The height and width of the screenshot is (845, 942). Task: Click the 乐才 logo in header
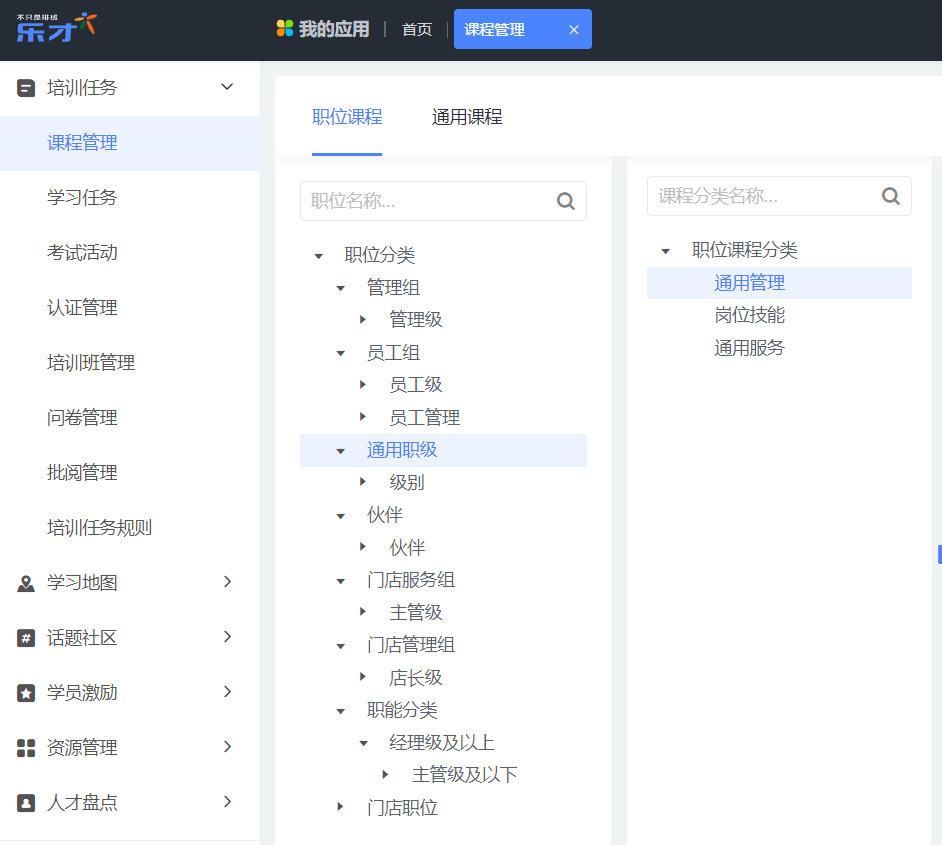click(x=56, y=27)
